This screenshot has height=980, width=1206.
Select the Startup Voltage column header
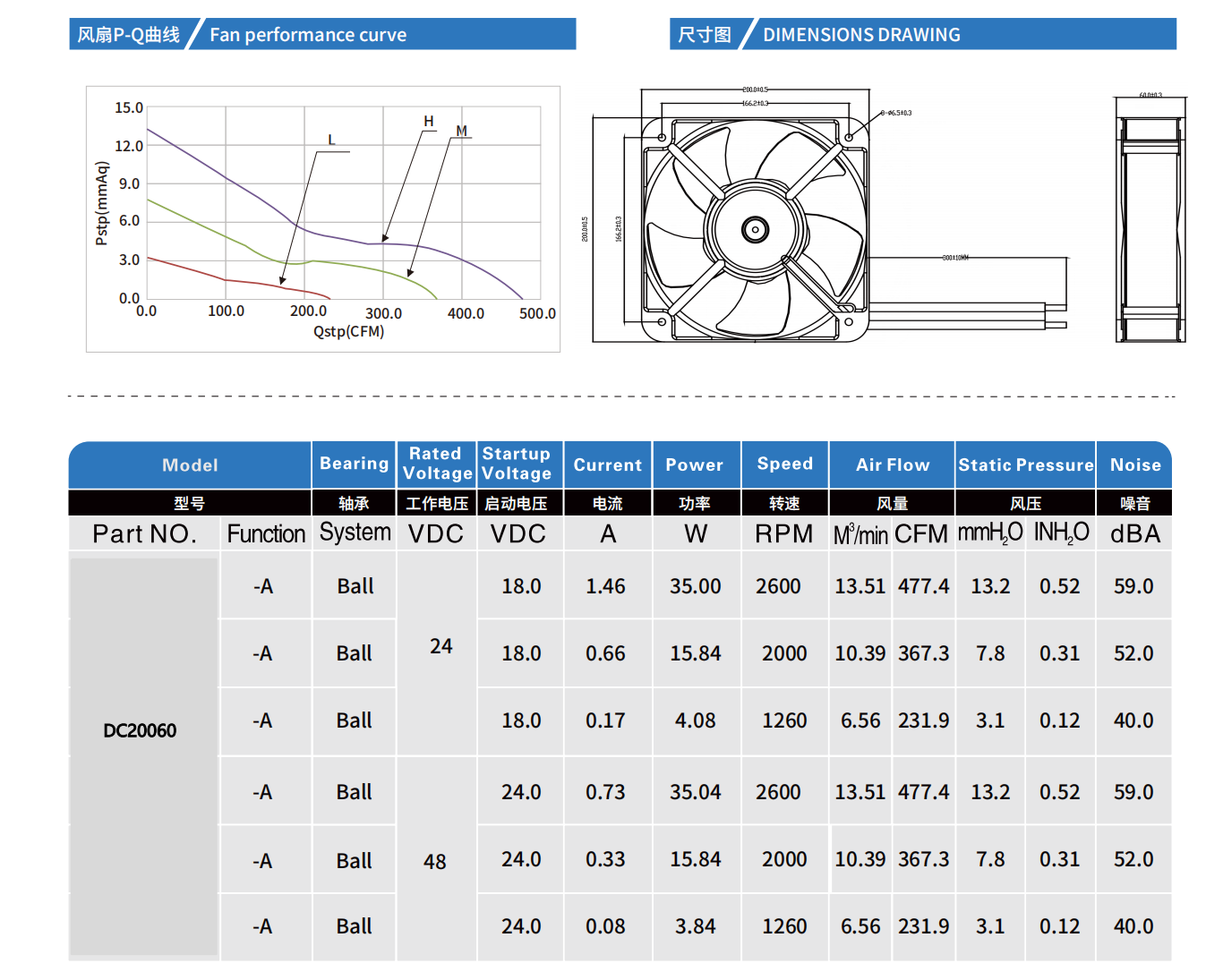517,464
